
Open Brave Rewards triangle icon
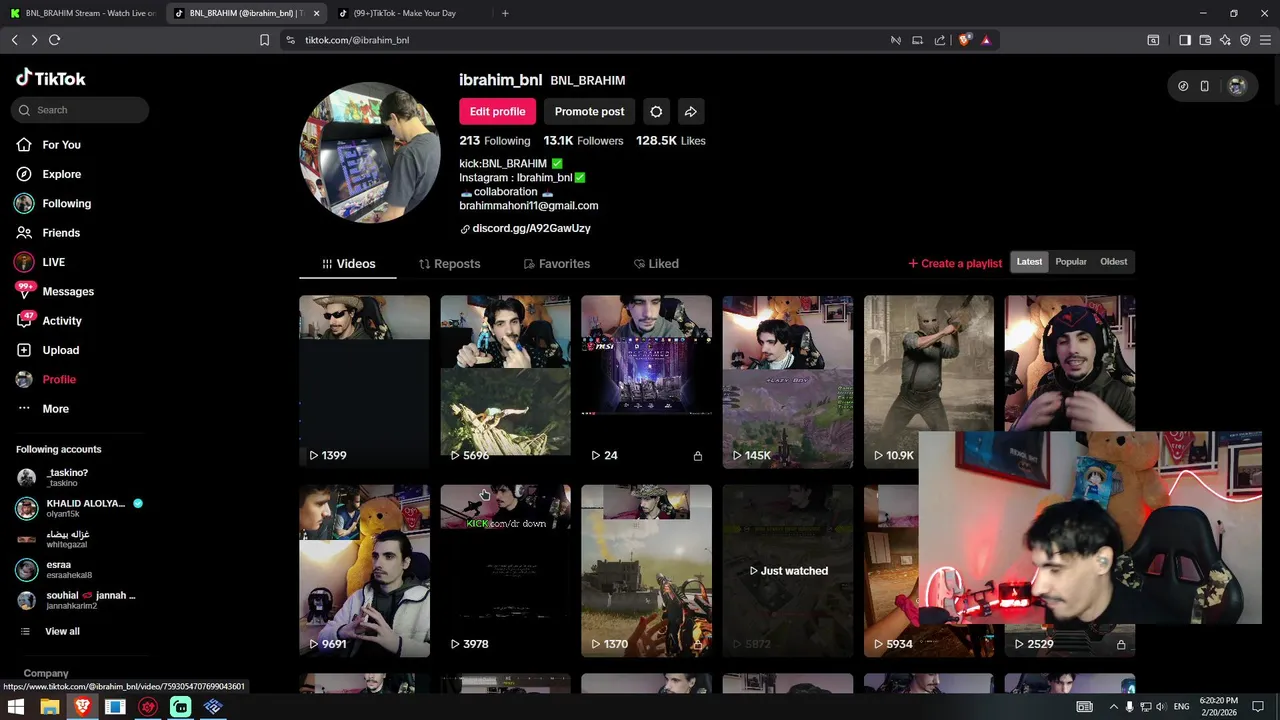(986, 40)
